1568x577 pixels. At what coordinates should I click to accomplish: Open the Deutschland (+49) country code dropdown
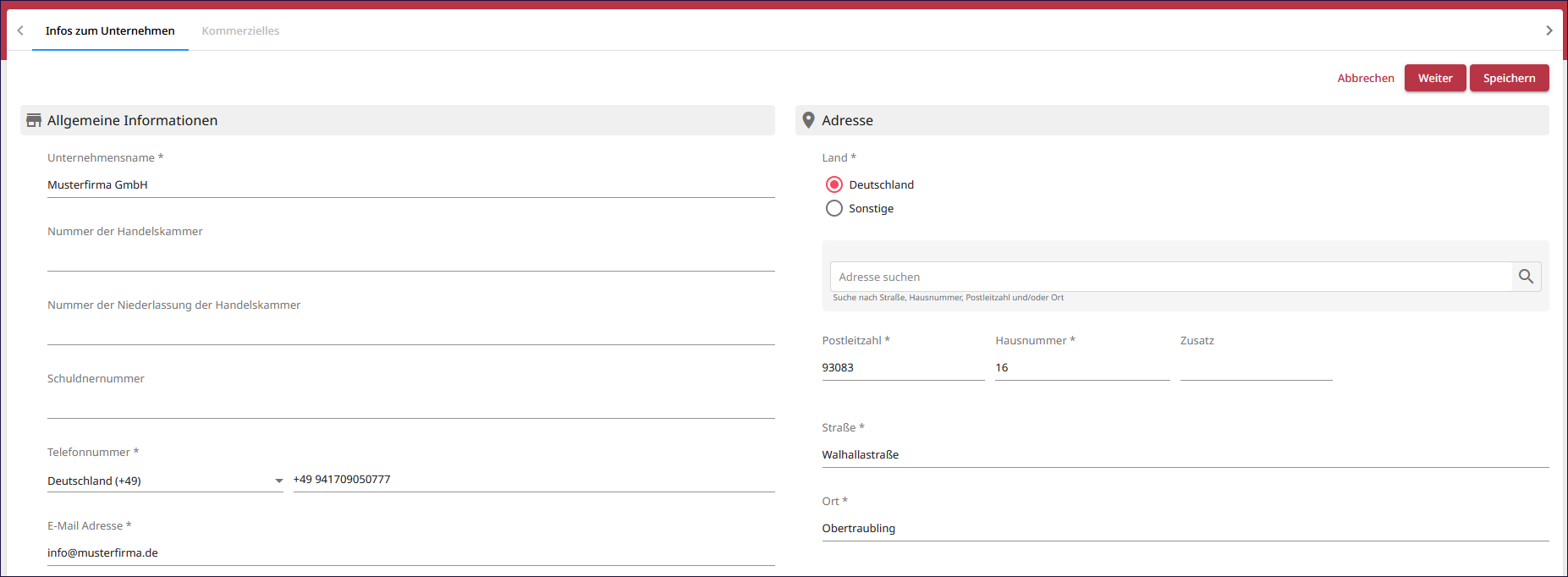pyautogui.click(x=165, y=481)
